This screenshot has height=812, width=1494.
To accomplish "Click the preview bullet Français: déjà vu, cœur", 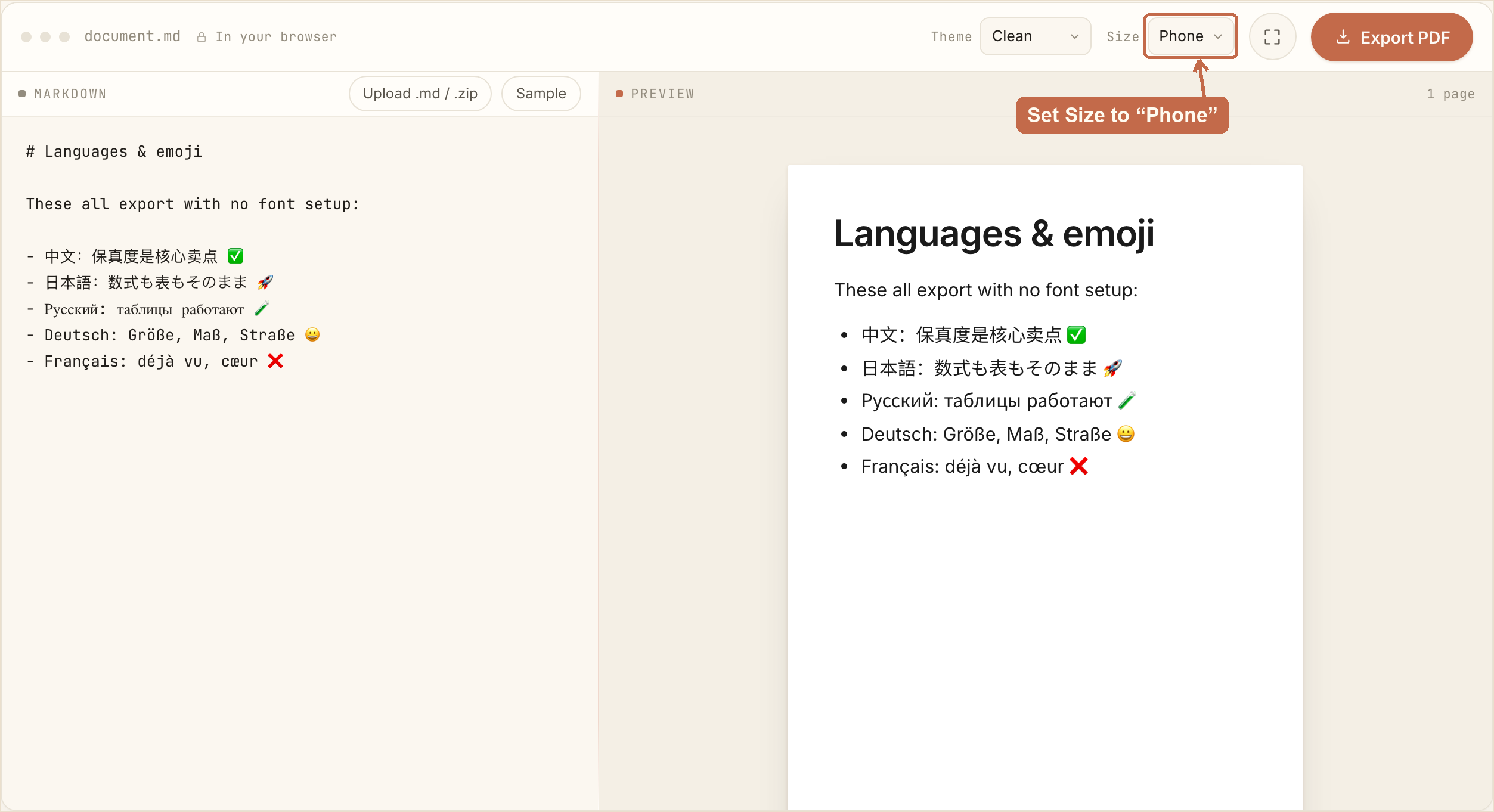I will pos(975,466).
